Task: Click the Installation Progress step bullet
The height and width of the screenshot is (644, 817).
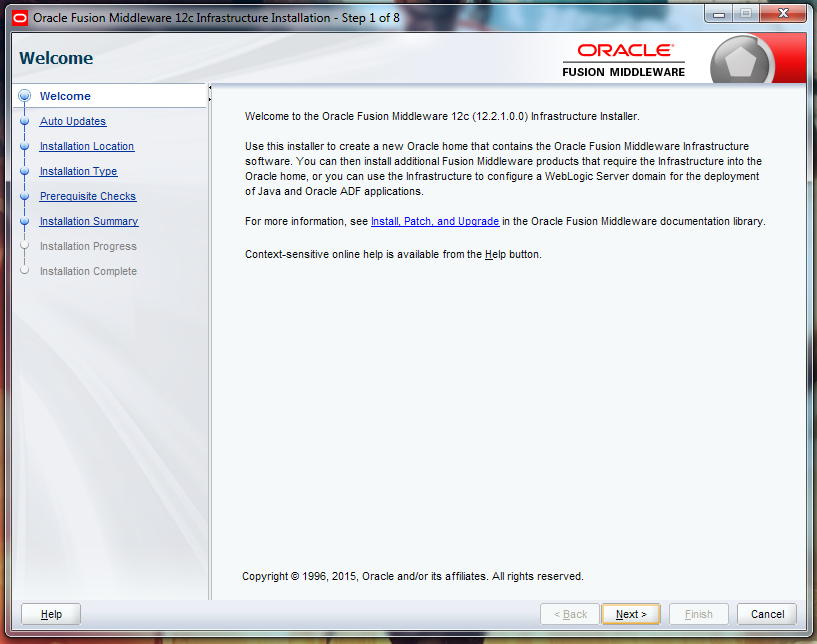Action: (24, 245)
